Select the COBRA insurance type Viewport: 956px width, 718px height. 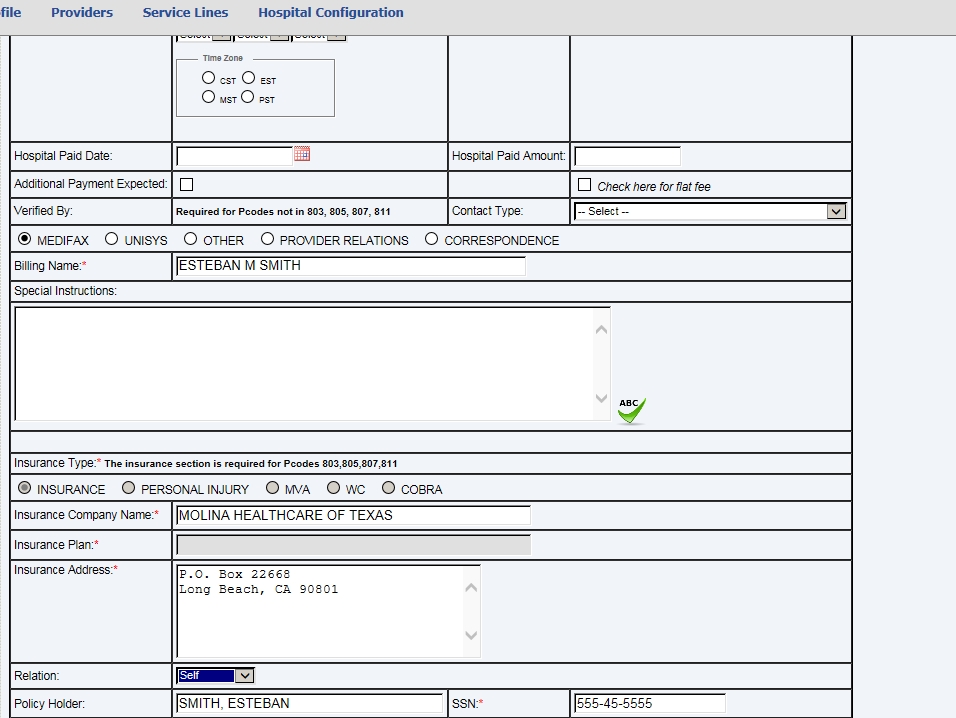[388, 488]
